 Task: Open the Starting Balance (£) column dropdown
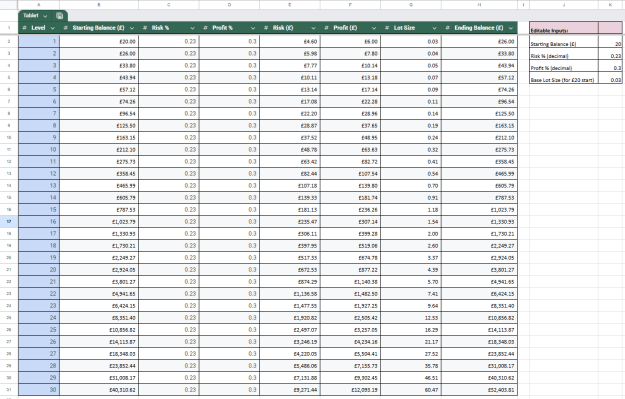[132, 28]
